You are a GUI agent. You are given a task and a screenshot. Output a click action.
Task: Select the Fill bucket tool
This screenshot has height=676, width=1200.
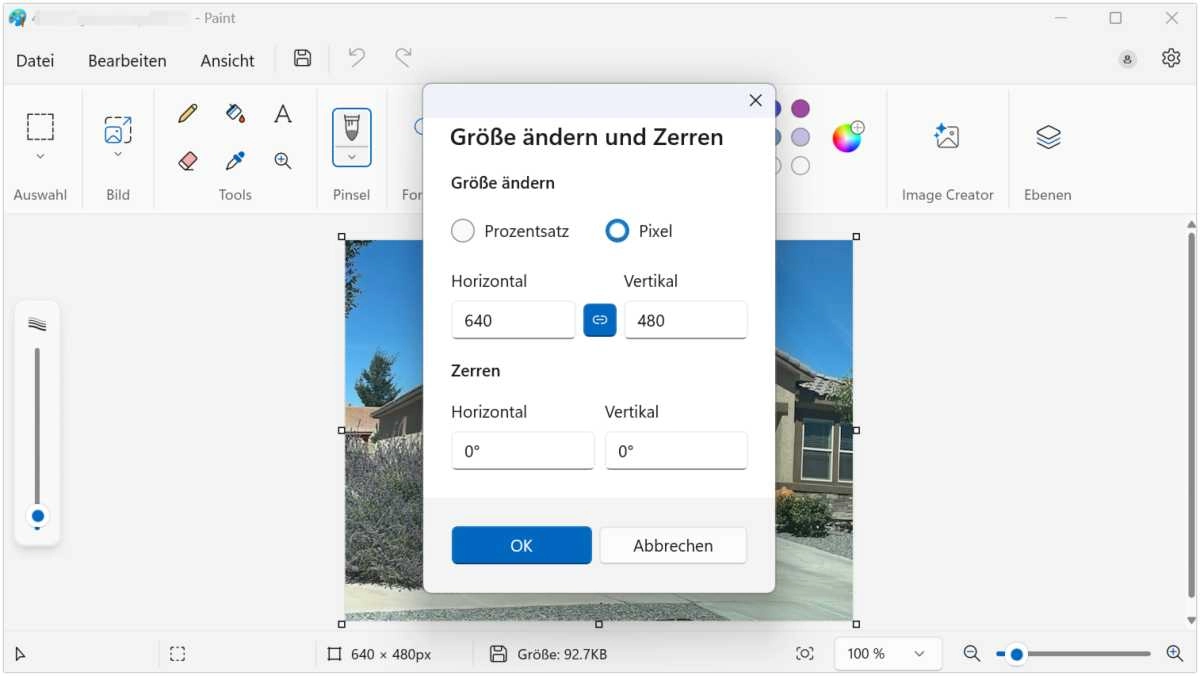[235, 114]
